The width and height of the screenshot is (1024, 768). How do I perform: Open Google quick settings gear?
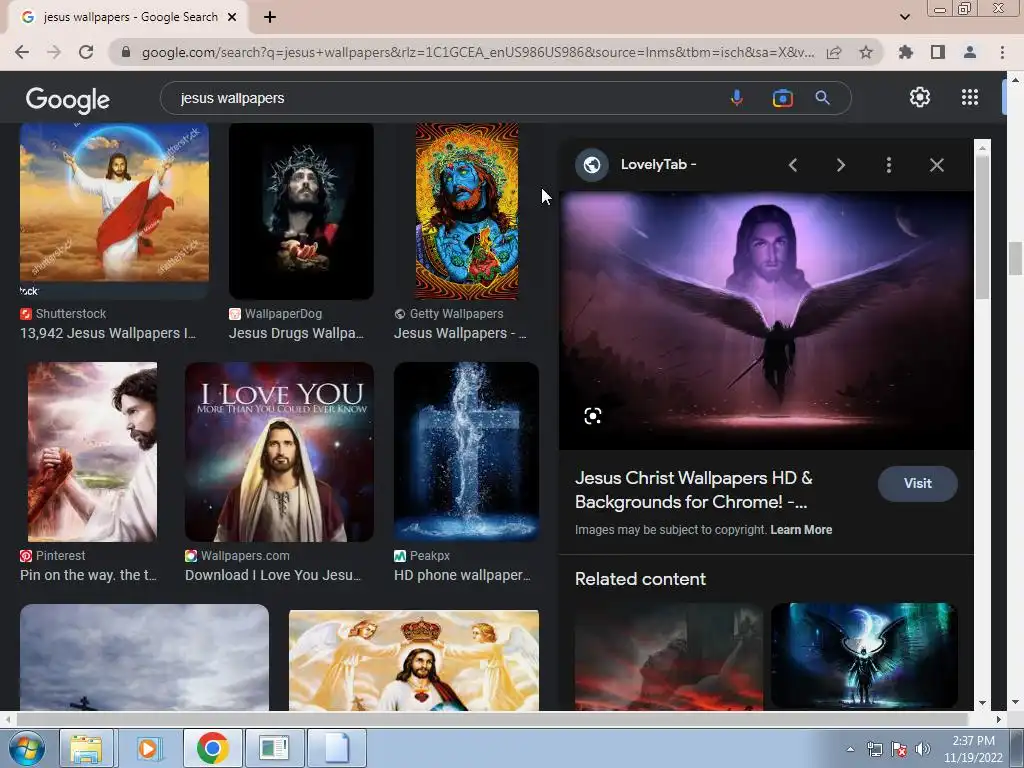(x=920, y=97)
